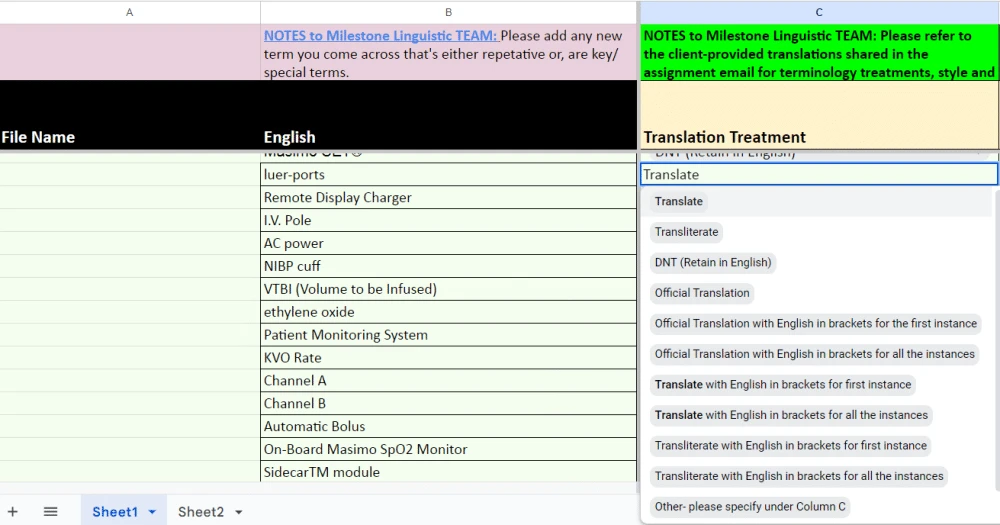1000x525 pixels.
Task: Click the add new sheet plus icon
Action: 13,511
